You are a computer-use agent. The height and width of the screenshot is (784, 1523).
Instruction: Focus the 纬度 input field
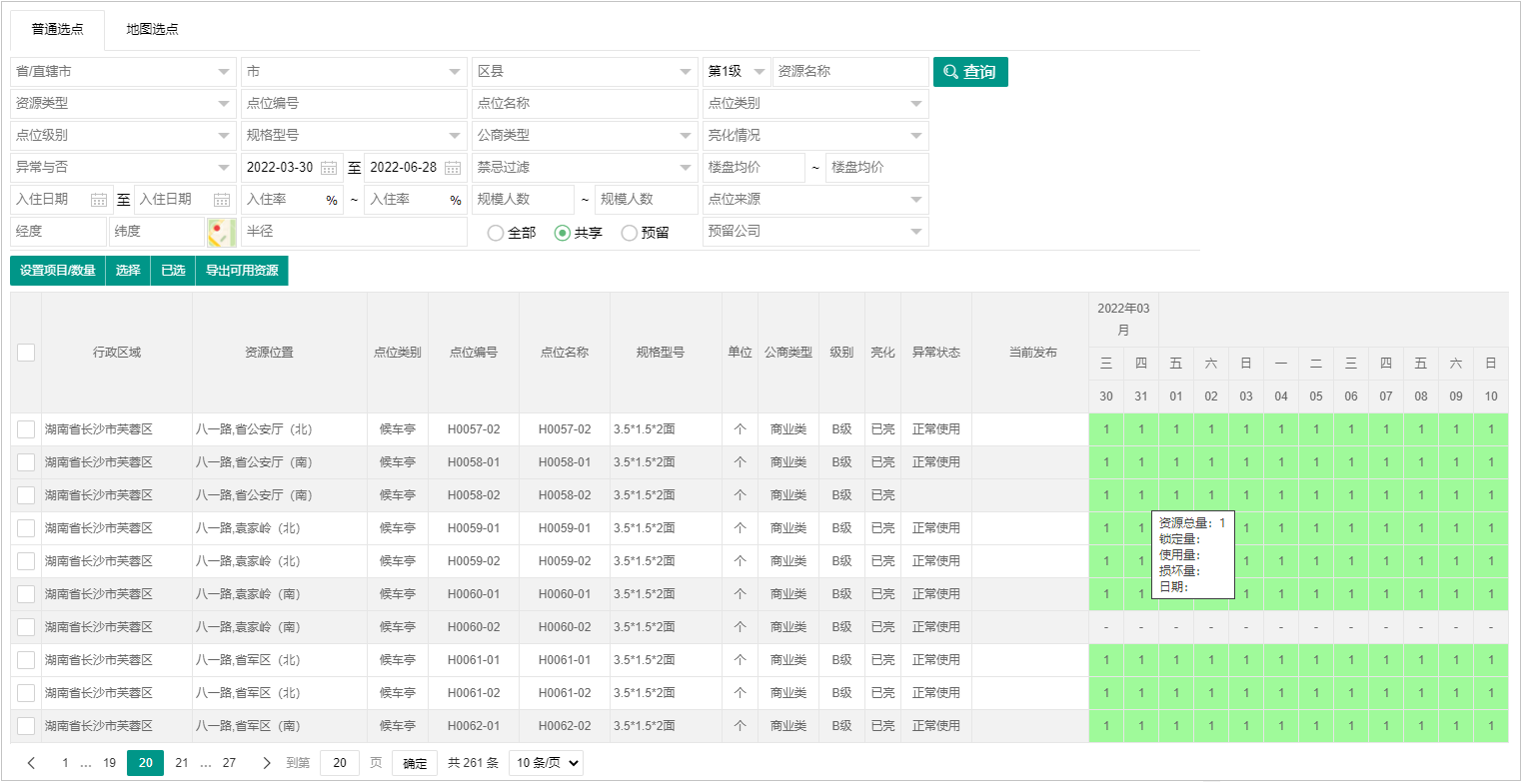156,232
